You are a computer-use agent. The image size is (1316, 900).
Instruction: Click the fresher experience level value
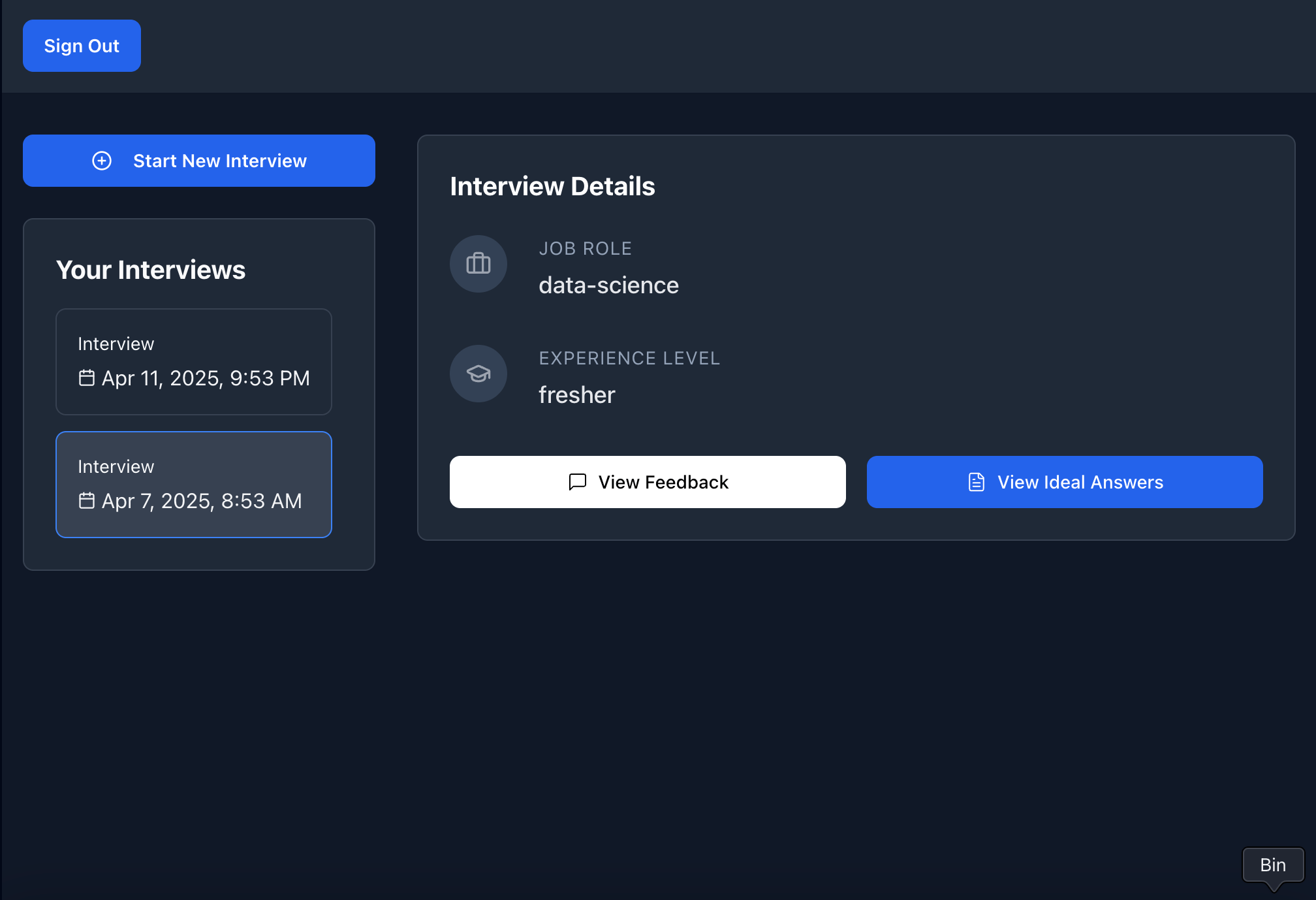click(577, 395)
